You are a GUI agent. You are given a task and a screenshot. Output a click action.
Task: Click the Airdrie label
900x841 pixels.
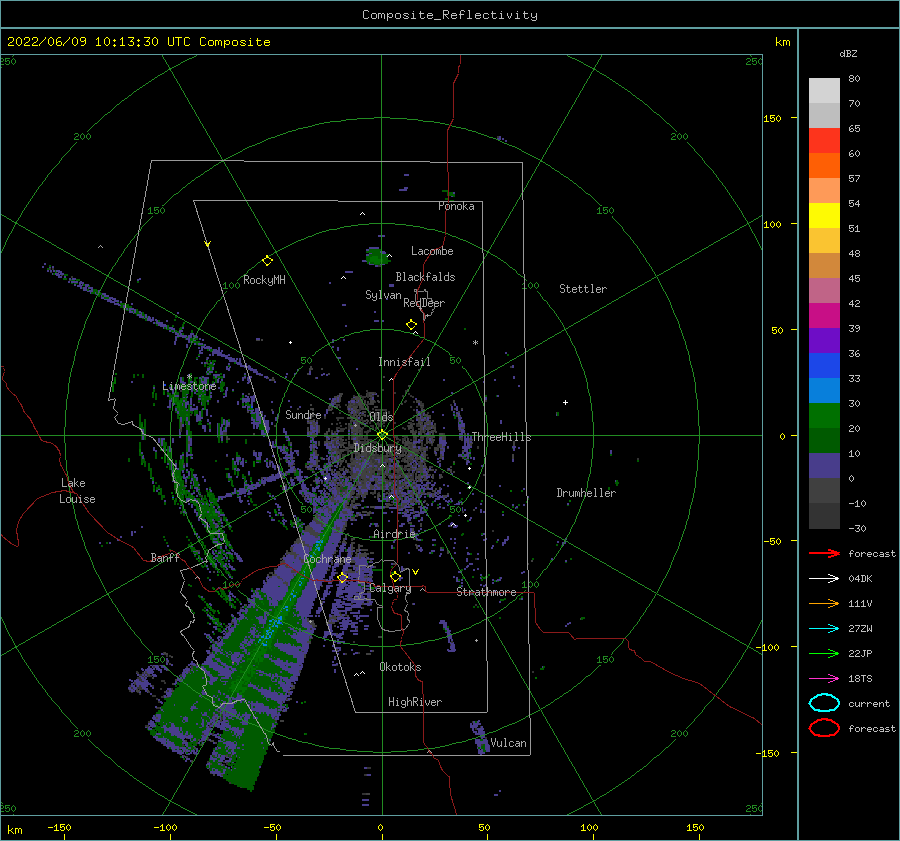(x=394, y=534)
